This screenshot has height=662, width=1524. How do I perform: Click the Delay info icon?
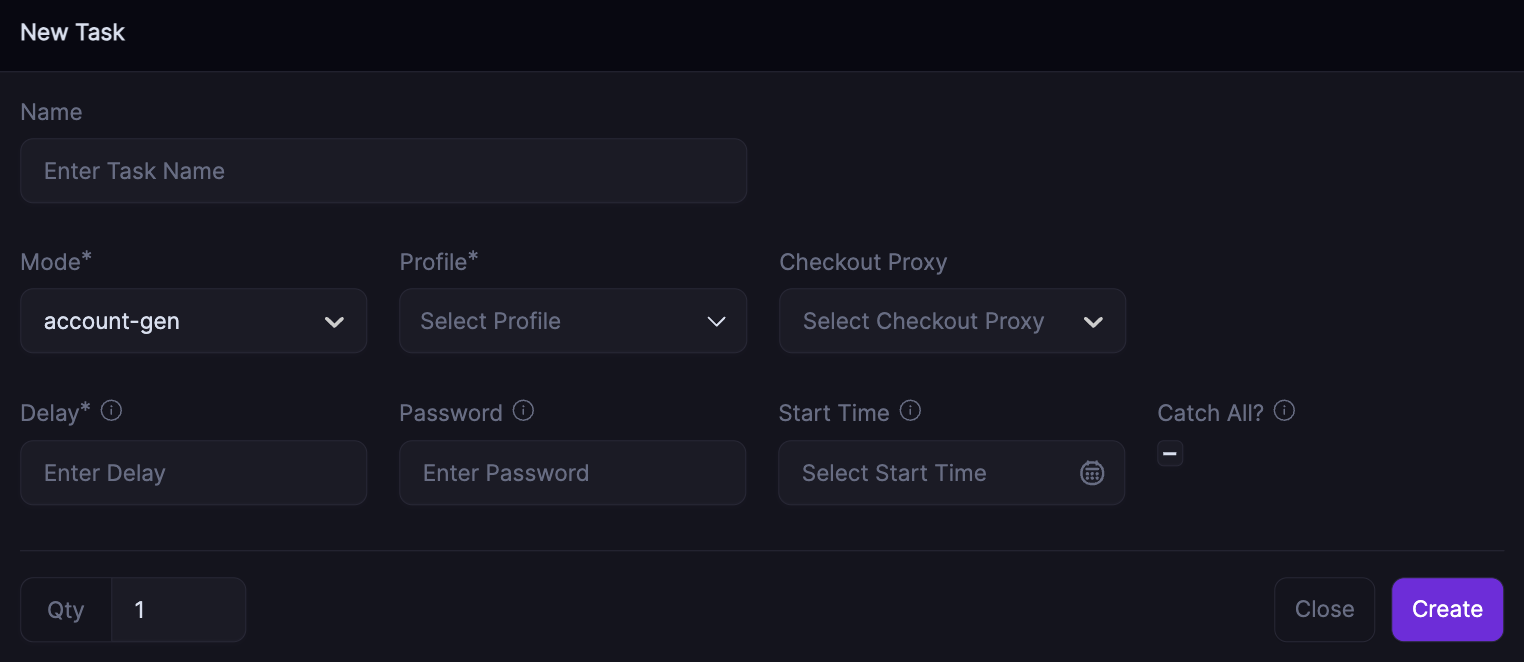point(112,411)
